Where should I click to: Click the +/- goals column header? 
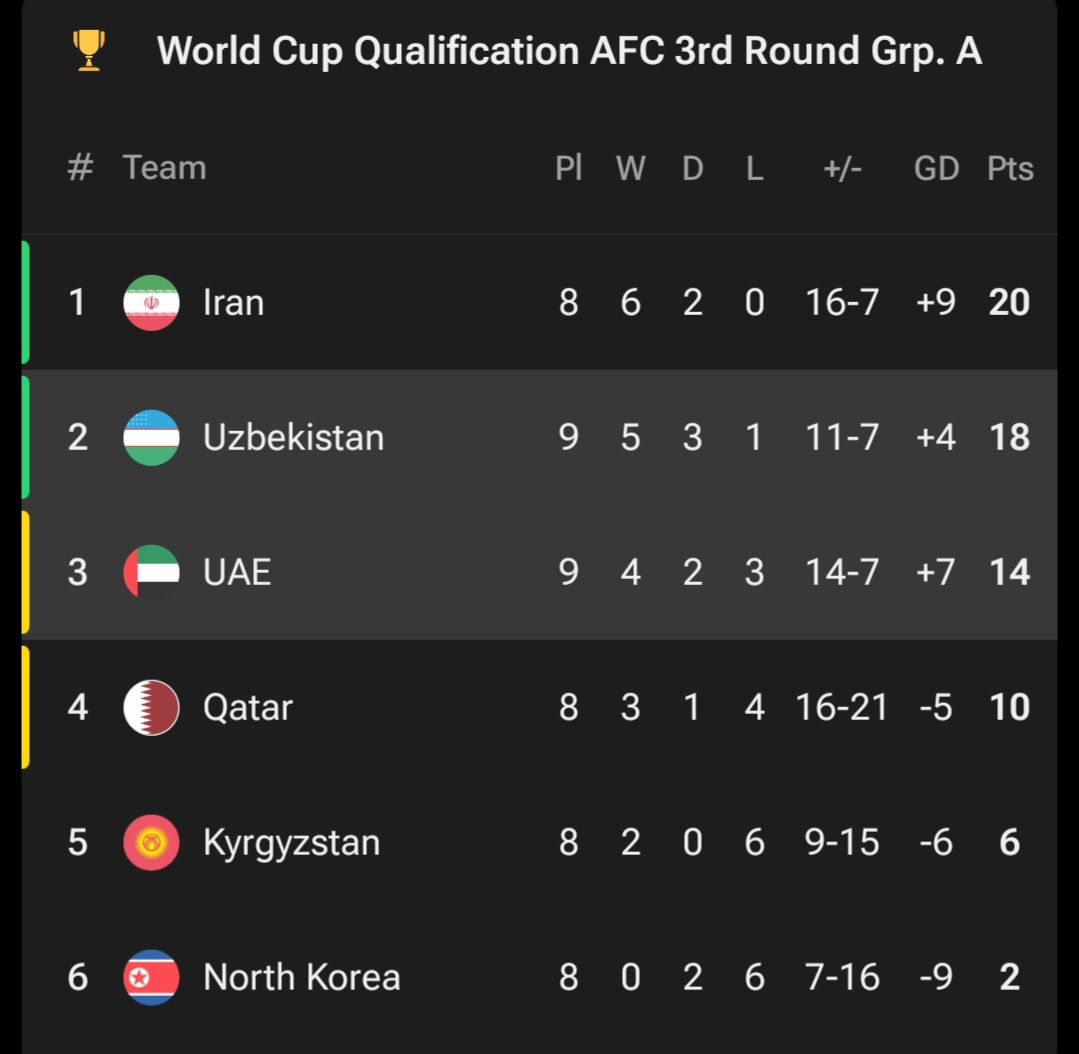[842, 168]
